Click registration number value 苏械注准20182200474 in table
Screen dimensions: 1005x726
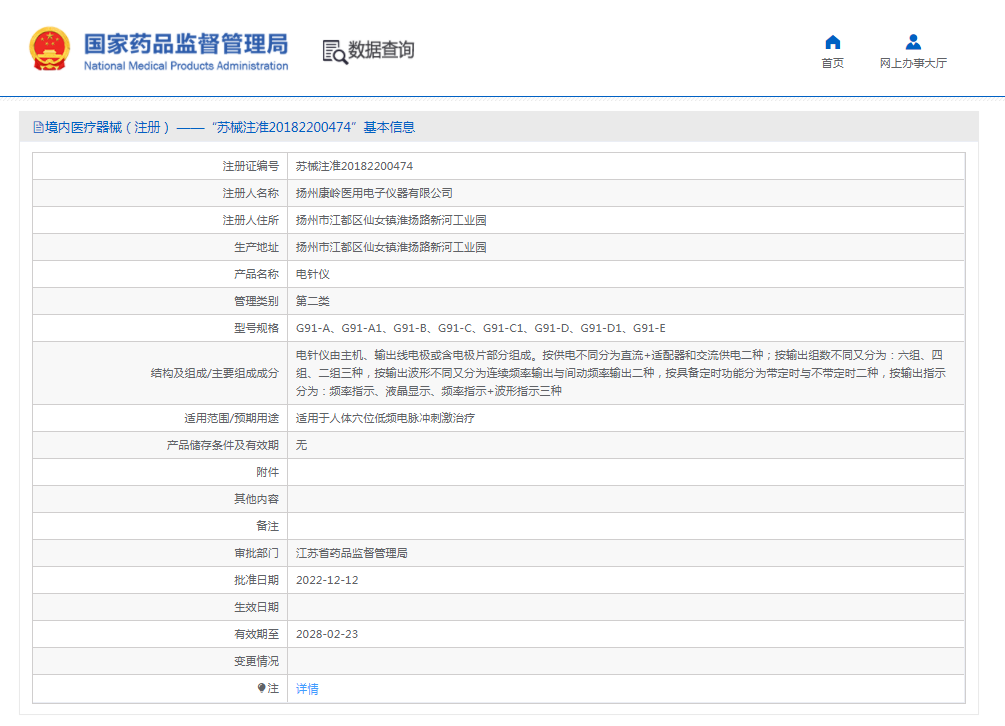[x=354, y=166]
